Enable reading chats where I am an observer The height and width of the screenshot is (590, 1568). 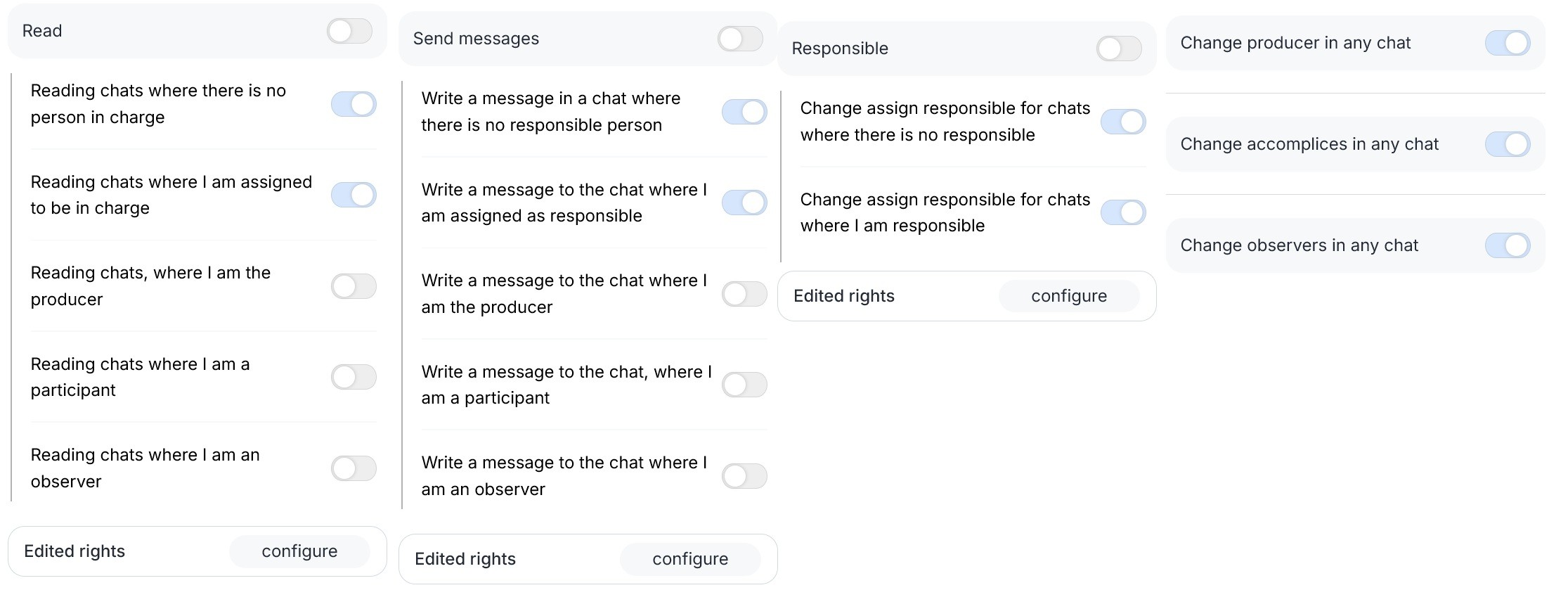354,468
